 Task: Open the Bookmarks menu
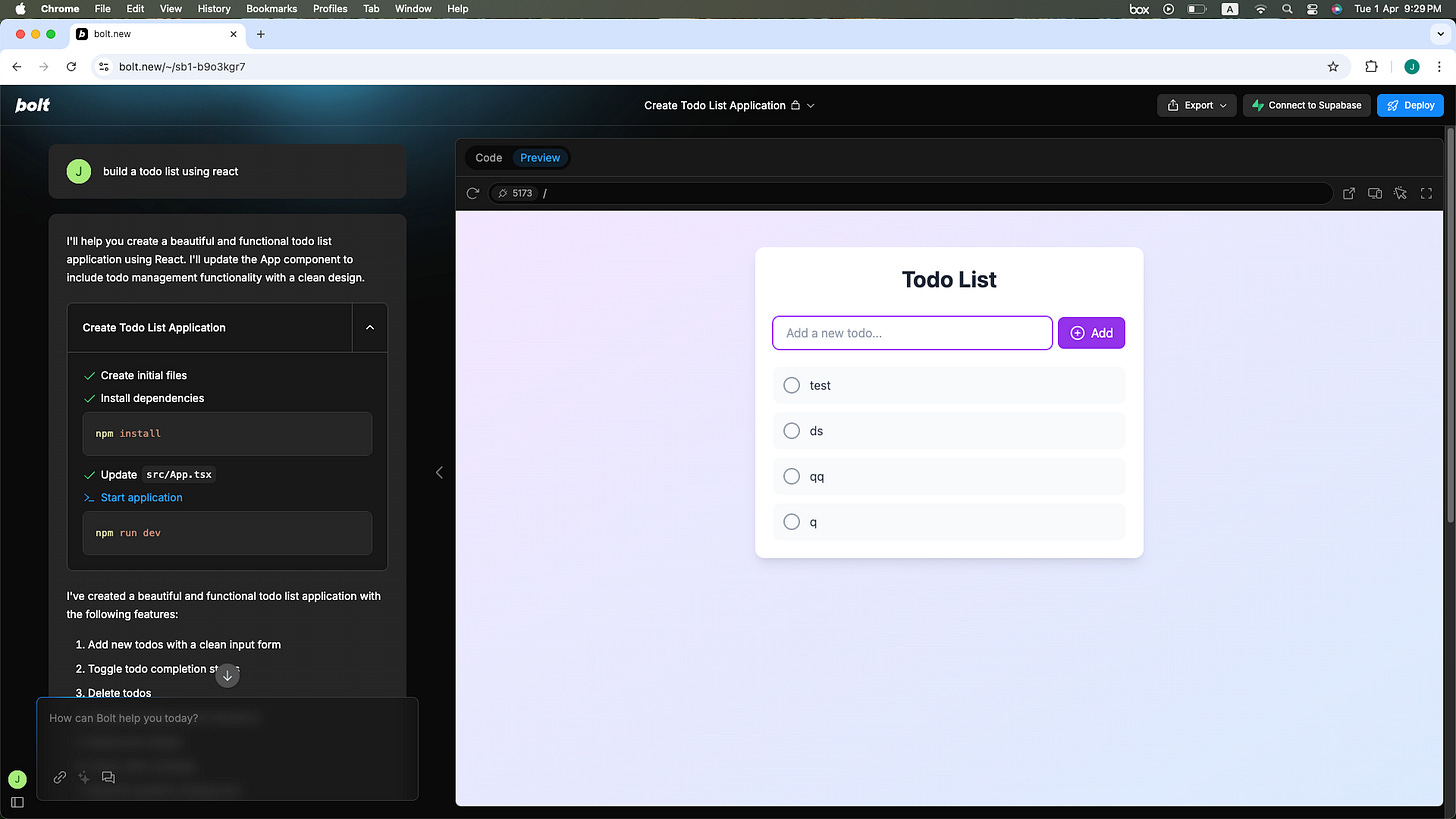272,9
